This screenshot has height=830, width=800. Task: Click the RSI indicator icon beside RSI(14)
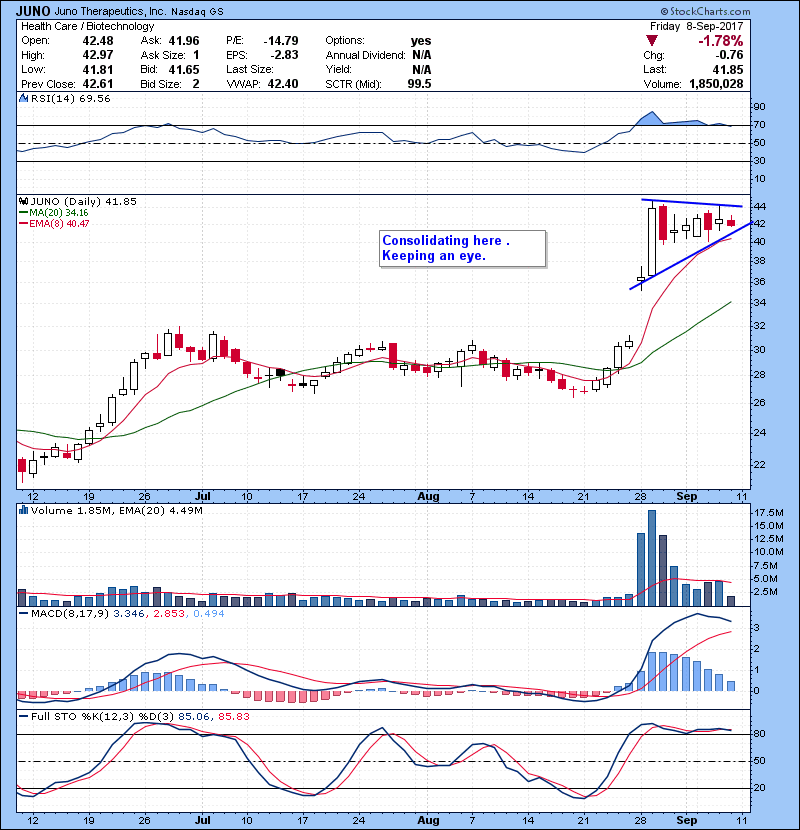click(x=23, y=98)
